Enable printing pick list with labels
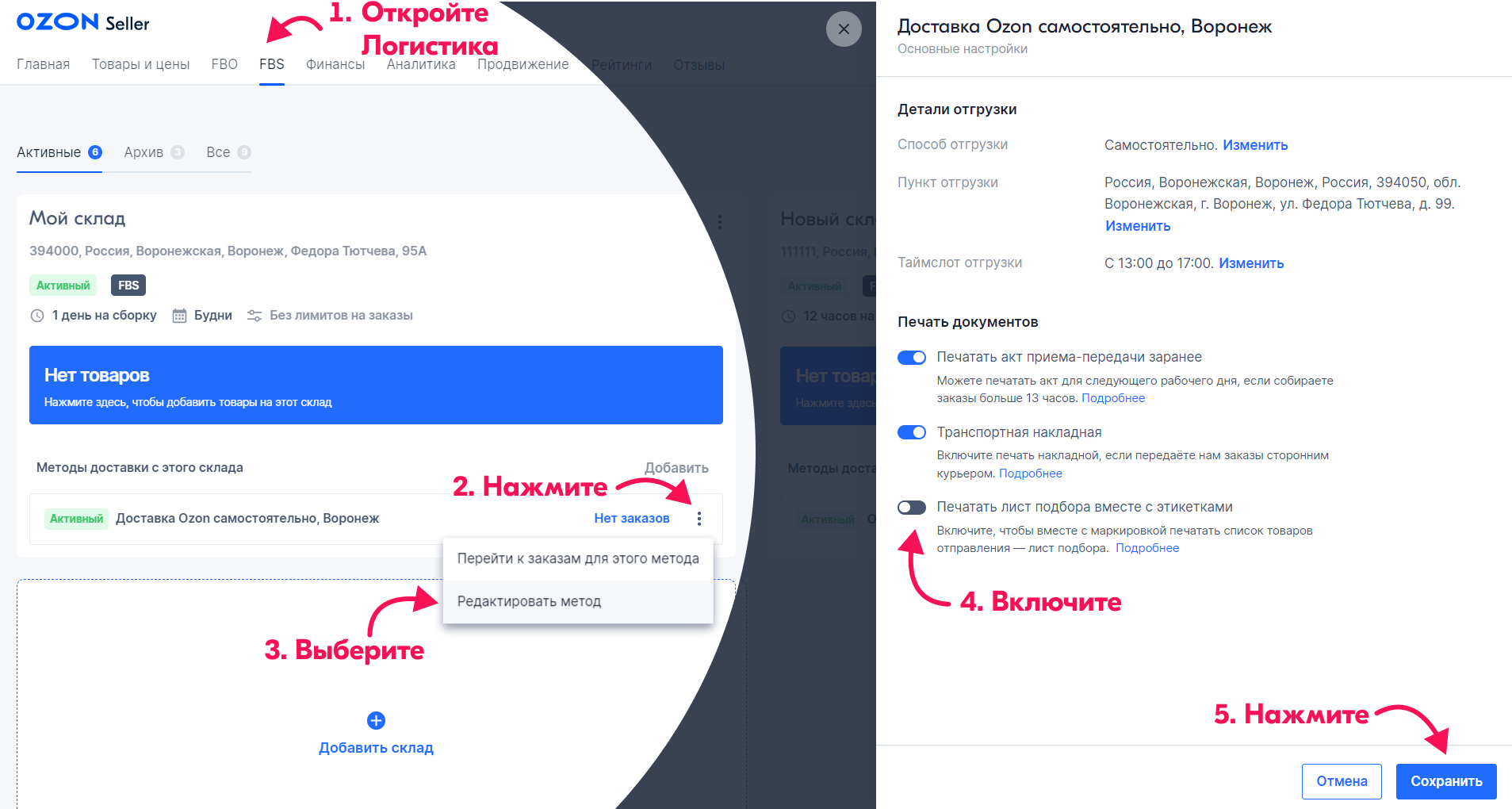 click(911, 508)
